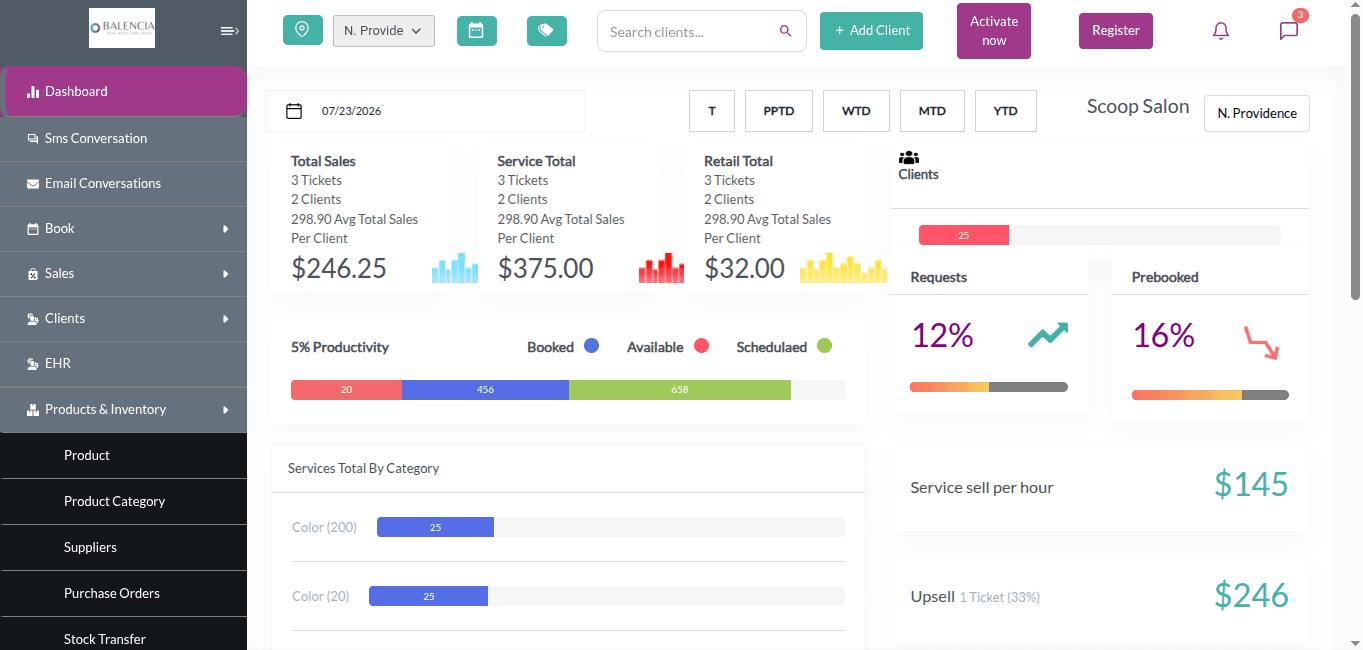Click the Register button
The image size is (1363, 650).
coord(1116,31)
